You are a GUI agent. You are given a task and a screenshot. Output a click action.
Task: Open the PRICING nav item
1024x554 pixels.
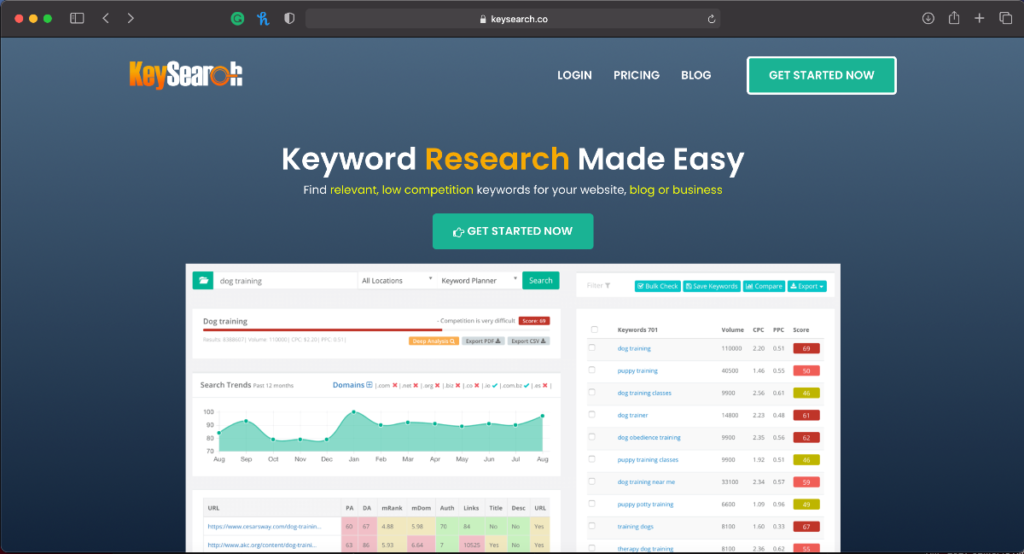coord(636,75)
